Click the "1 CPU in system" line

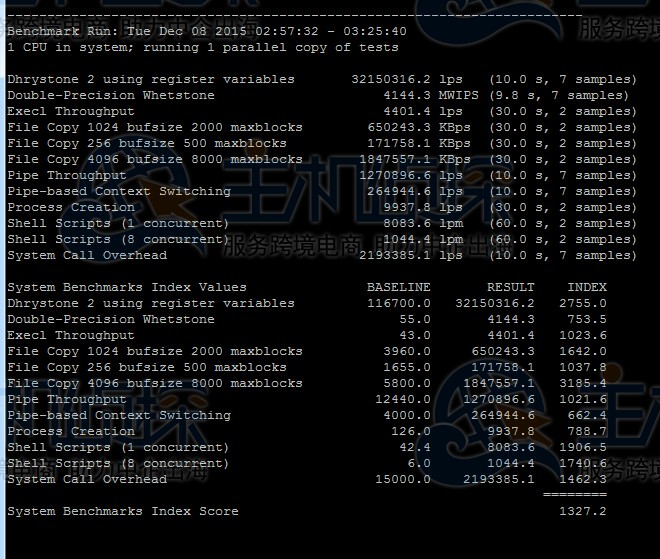(202, 47)
